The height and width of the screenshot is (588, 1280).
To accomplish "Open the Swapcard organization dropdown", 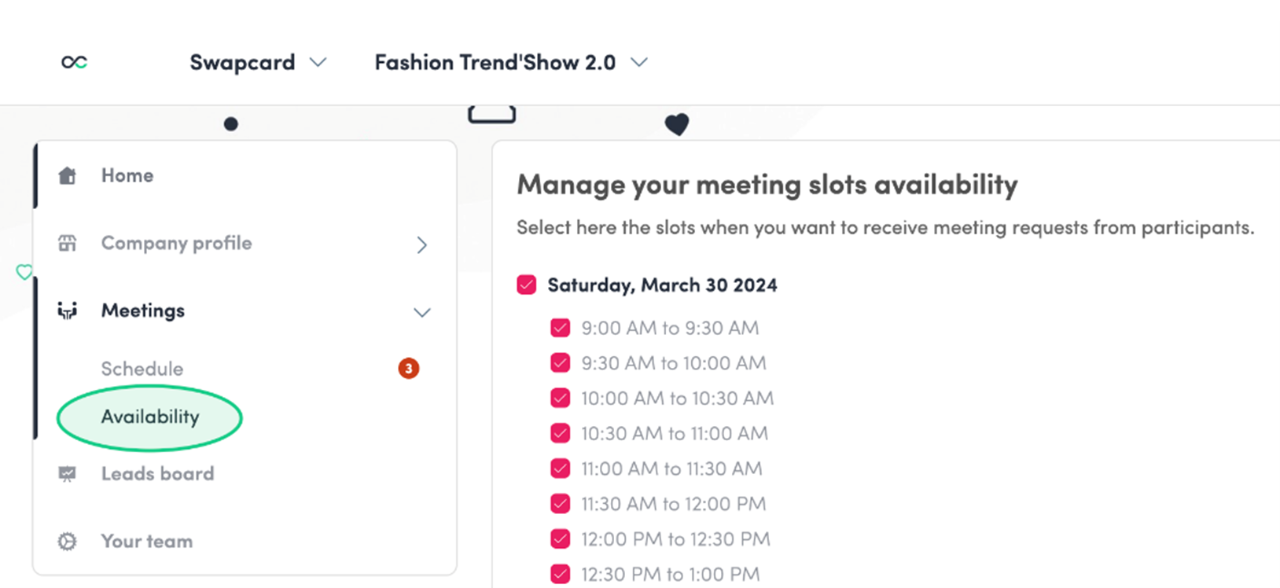I will coord(258,62).
